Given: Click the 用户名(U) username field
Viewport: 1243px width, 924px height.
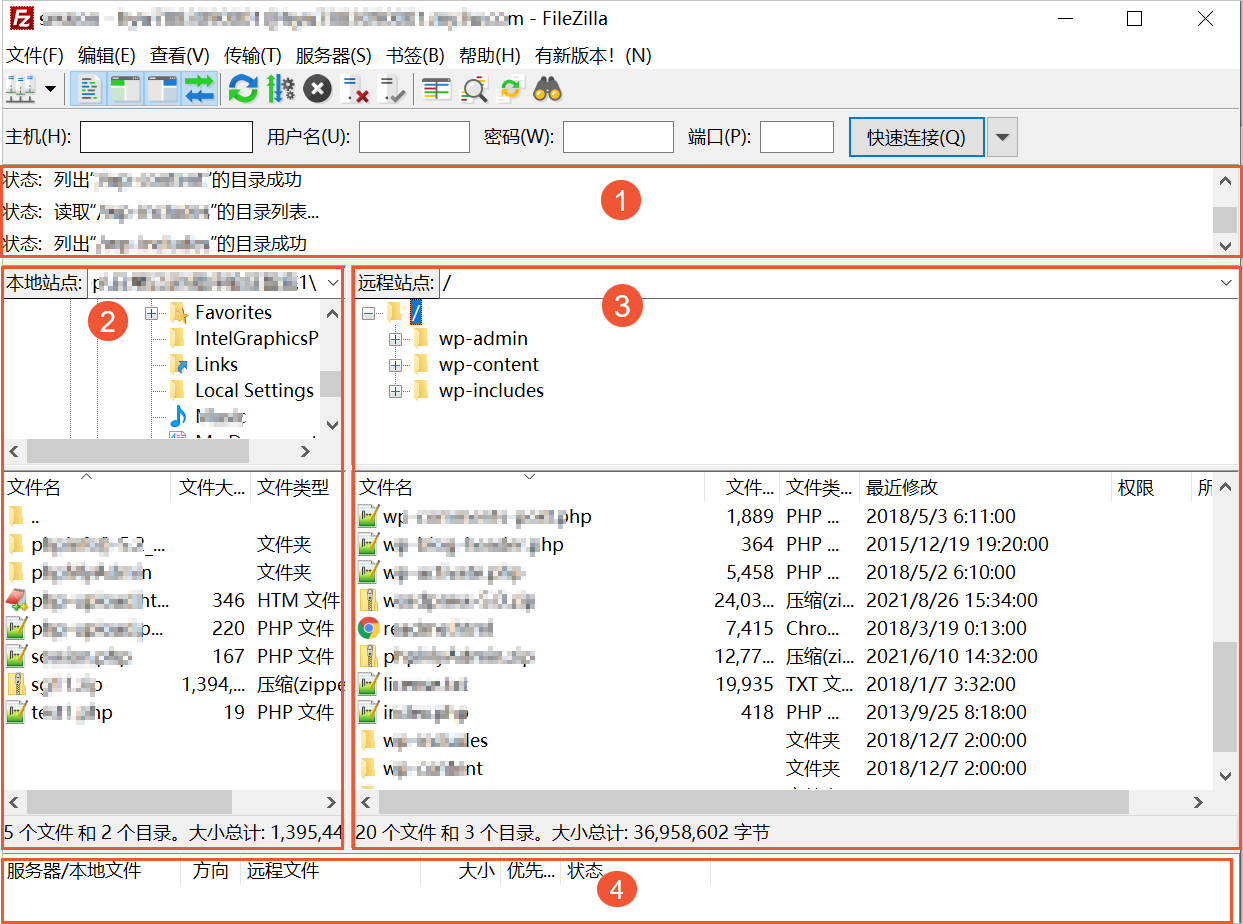Looking at the screenshot, I should (414, 137).
